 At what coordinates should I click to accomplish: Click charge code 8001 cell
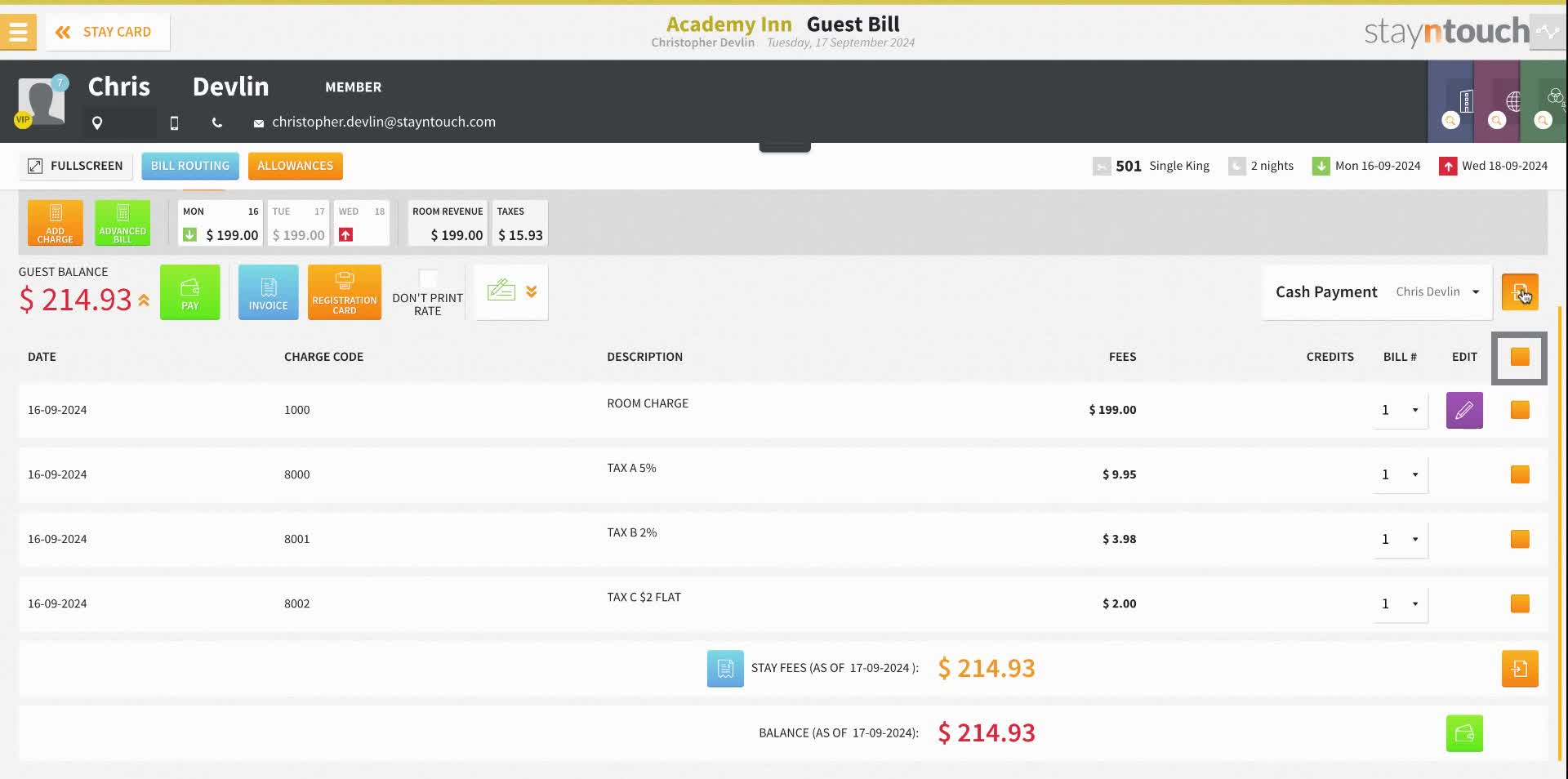click(296, 539)
